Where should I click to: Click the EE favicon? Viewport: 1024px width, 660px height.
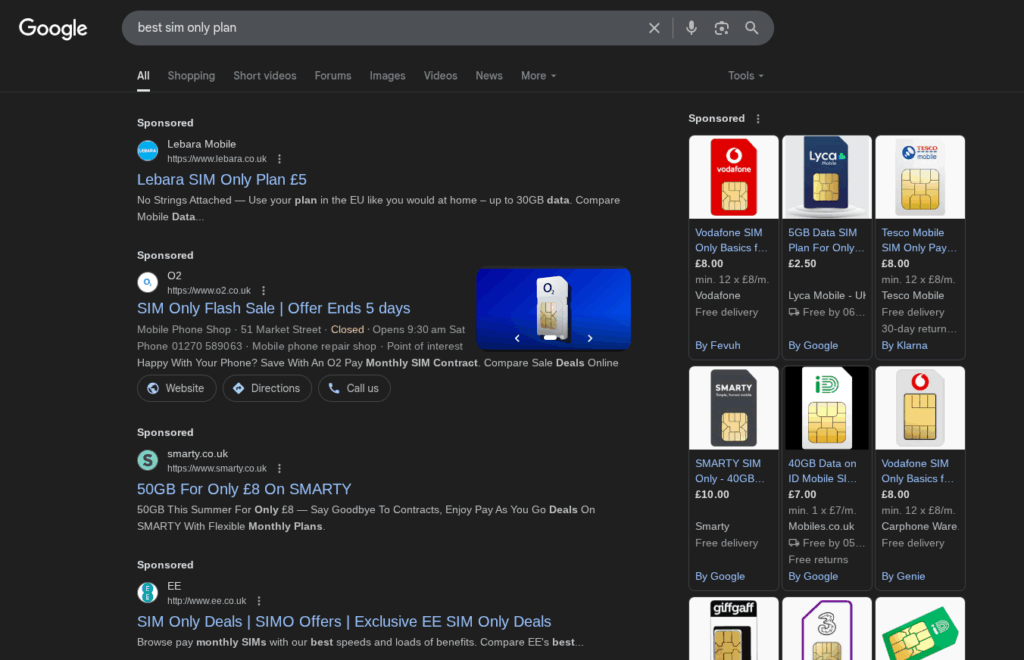pos(148,593)
